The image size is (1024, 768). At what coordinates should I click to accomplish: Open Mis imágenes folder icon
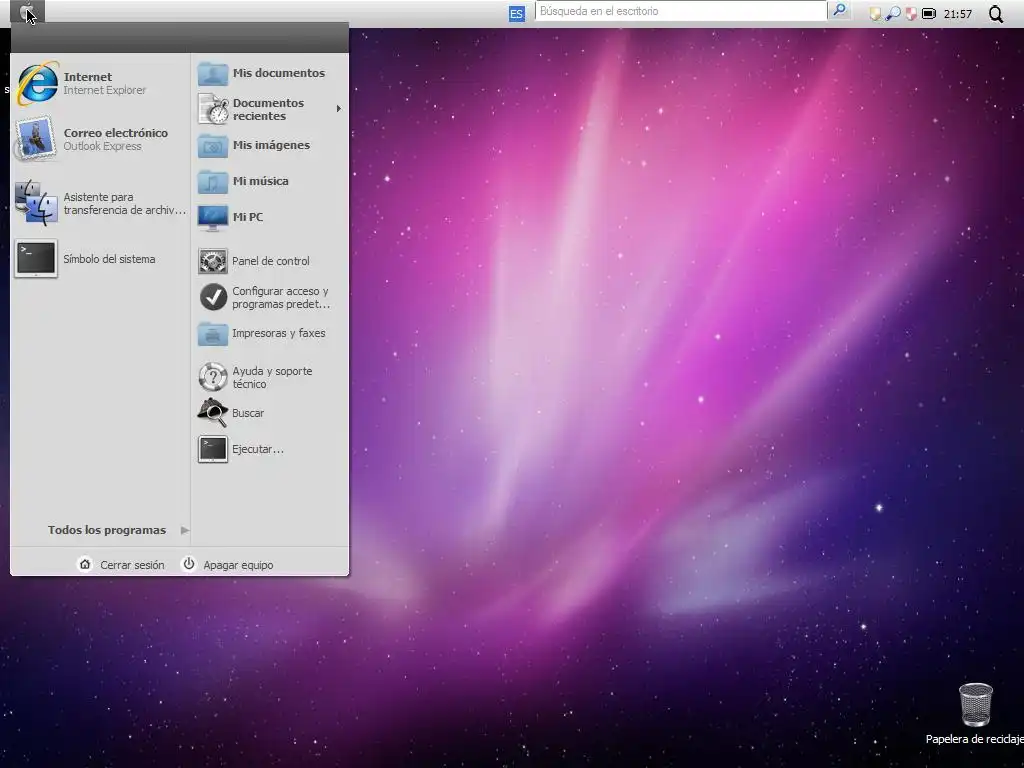[212, 146]
